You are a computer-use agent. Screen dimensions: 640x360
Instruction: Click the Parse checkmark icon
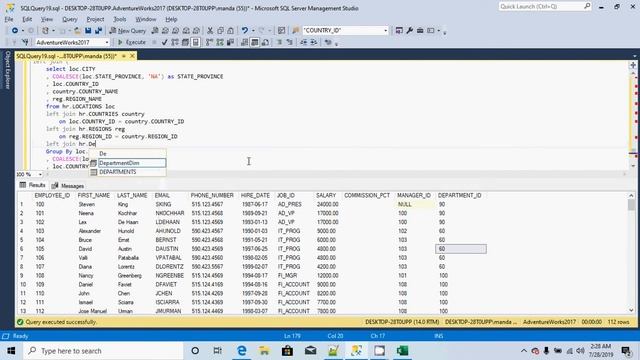(x=164, y=42)
